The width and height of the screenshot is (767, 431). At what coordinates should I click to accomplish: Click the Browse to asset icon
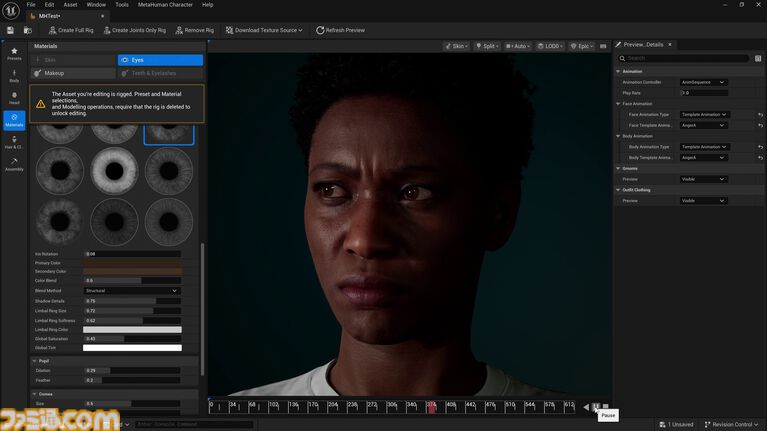tap(28, 30)
